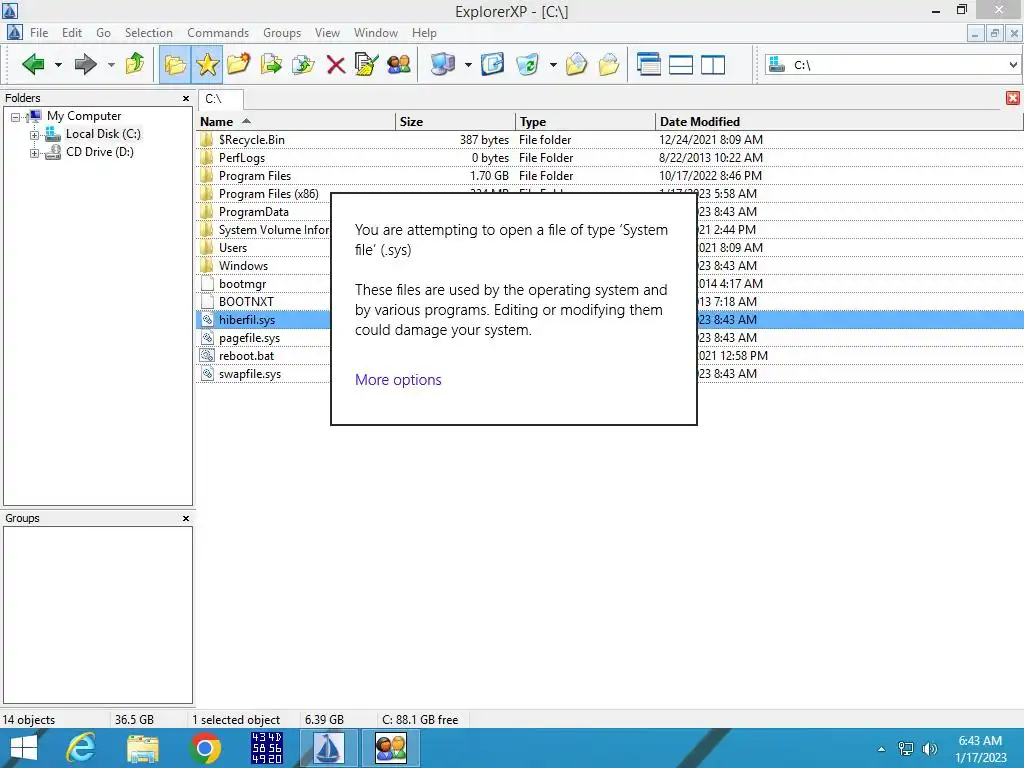Open the Windows Start button
The image size is (1024, 768).
point(24,748)
